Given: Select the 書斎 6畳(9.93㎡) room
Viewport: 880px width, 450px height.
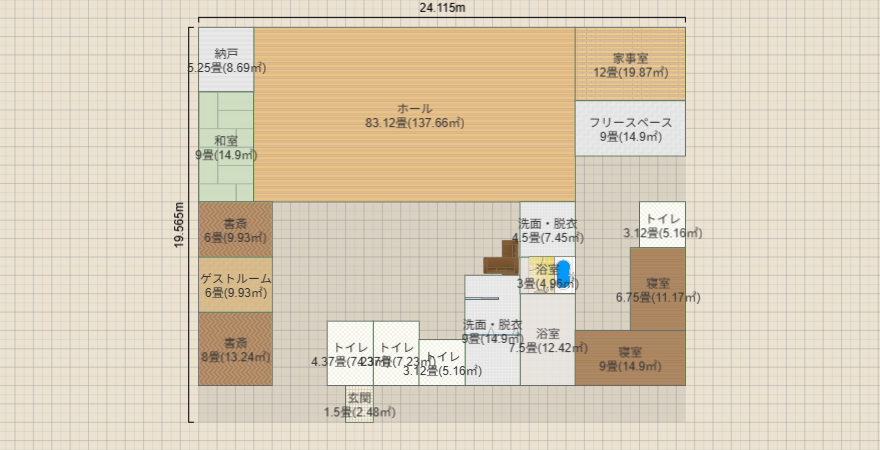Looking at the screenshot, I should coord(236,229).
